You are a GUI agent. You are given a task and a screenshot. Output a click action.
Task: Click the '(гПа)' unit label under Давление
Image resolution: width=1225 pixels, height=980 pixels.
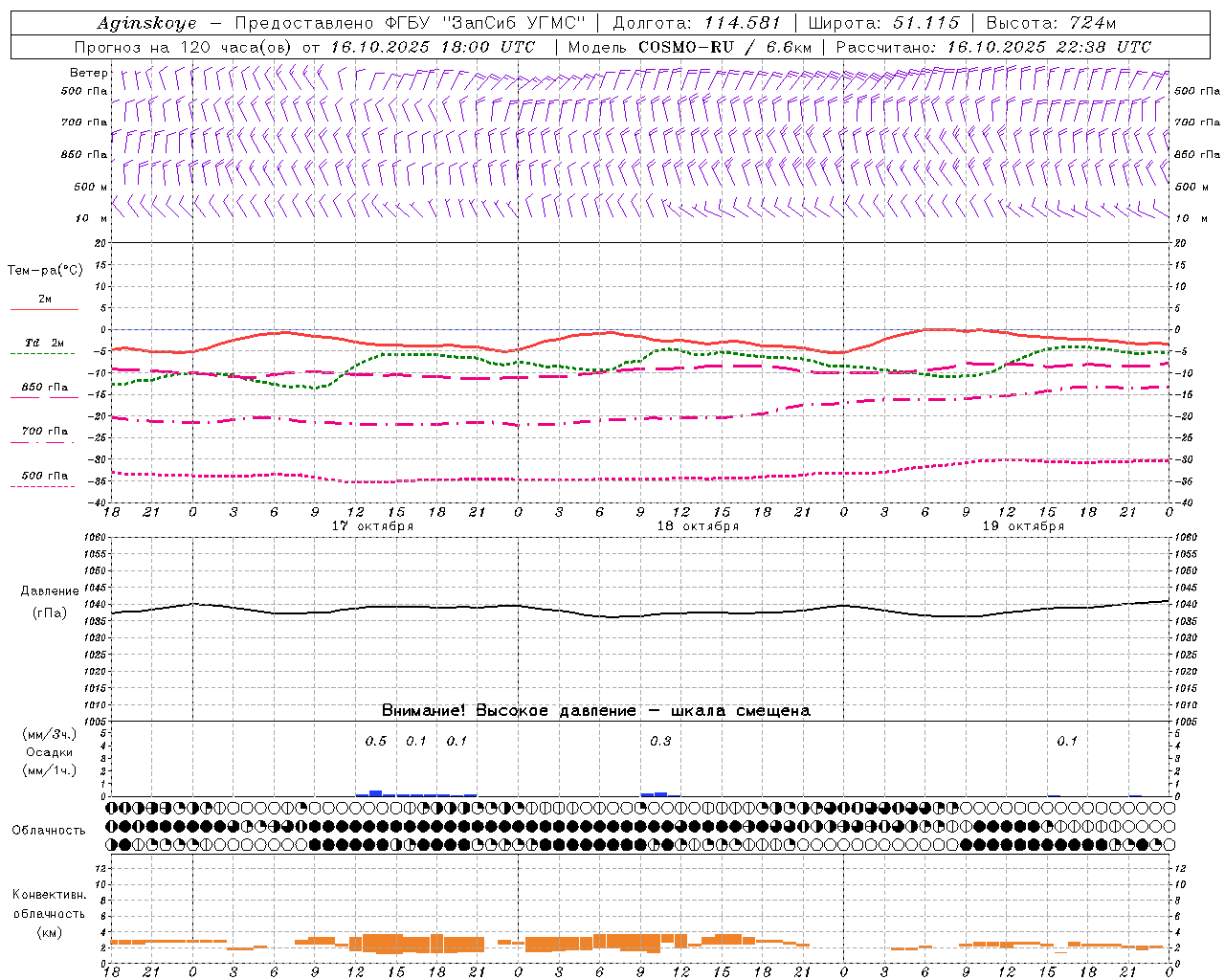pos(50,612)
